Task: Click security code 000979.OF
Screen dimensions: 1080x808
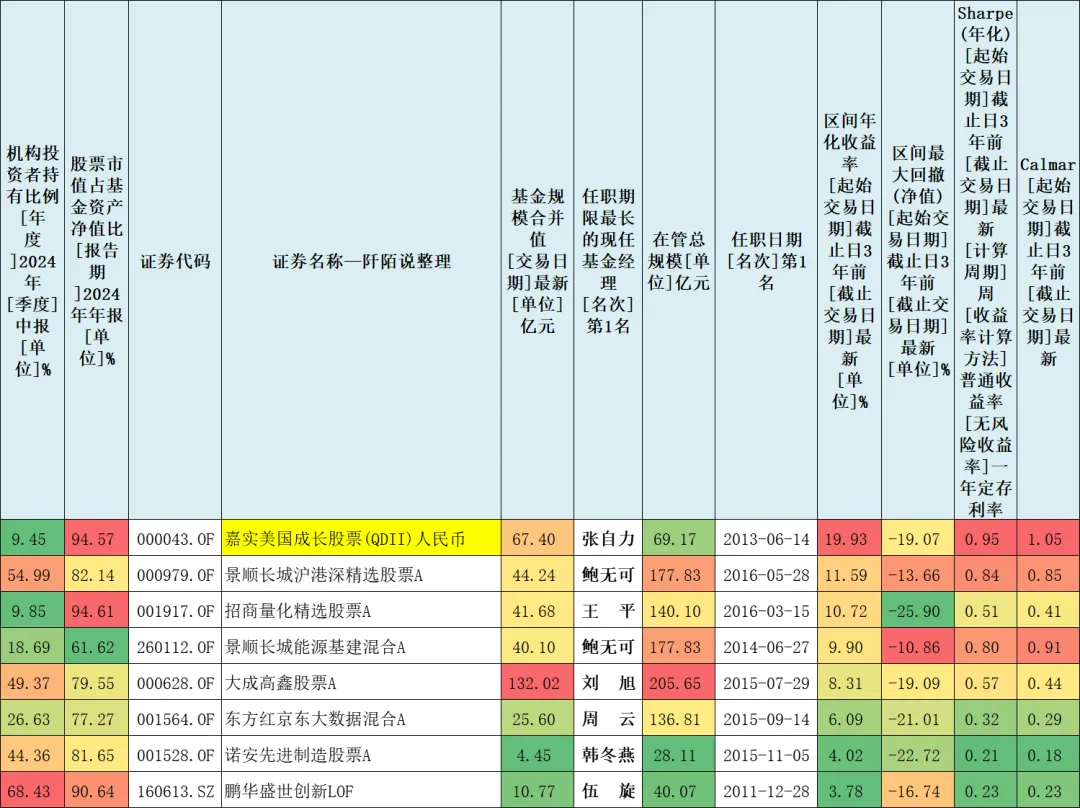Action: coord(175,574)
